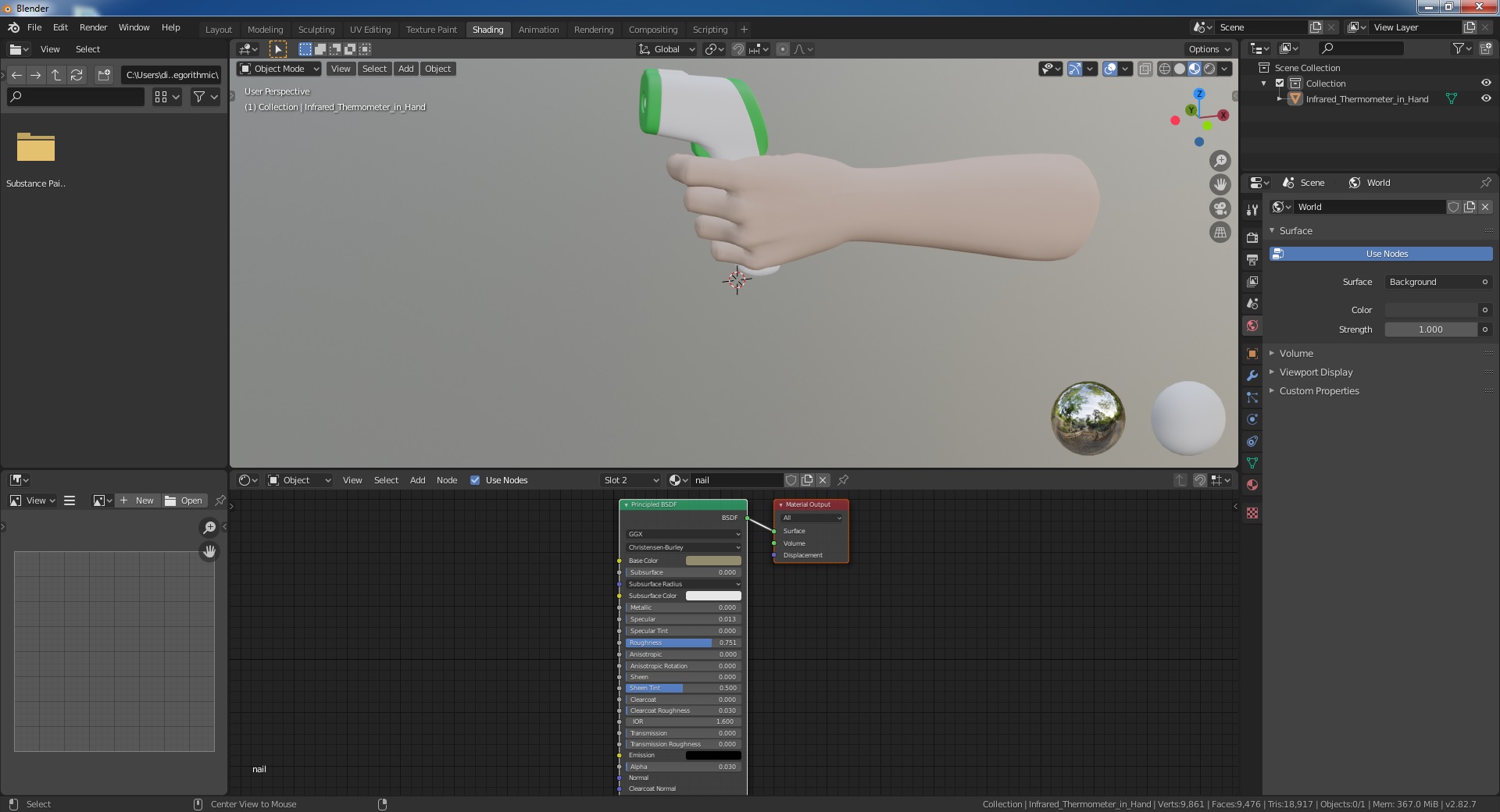Expand the Viewport Display panel
1500x812 pixels.
click(1272, 372)
